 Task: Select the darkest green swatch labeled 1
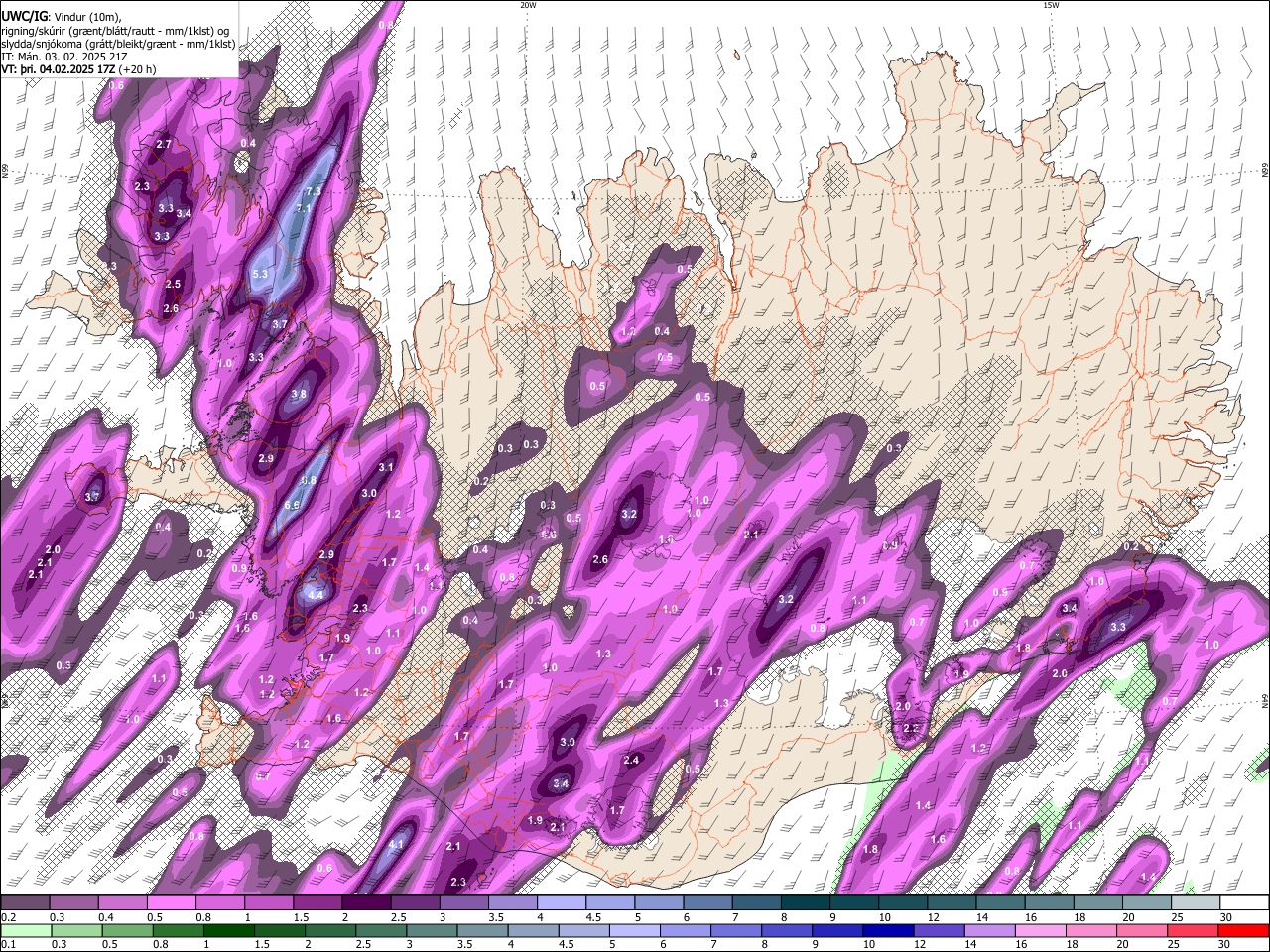click(x=228, y=931)
